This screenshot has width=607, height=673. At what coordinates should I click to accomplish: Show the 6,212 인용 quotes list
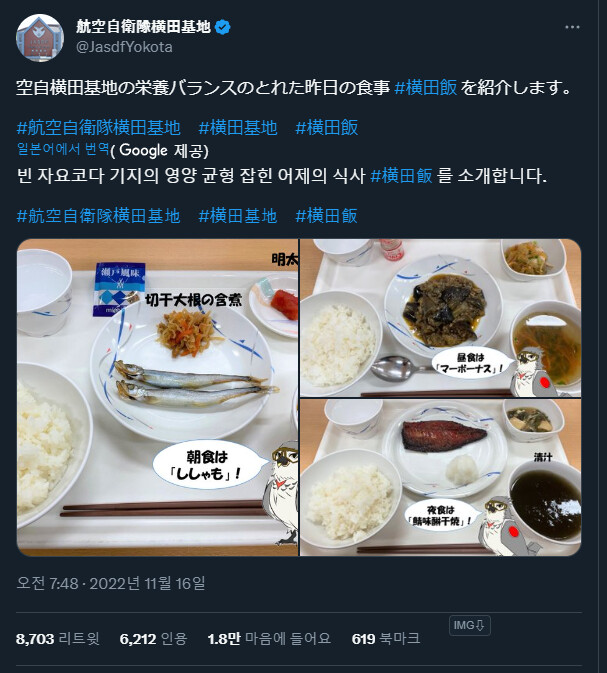pyautogui.click(x=153, y=639)
